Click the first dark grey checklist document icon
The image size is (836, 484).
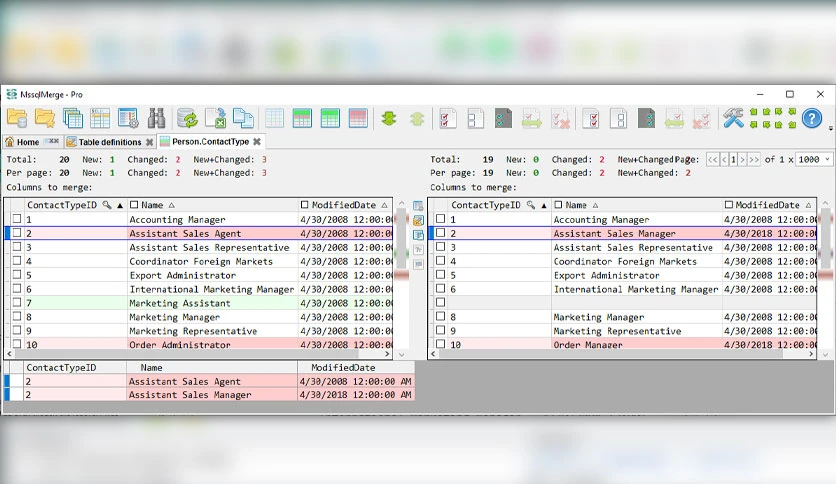pyautogui.click(x=503, y=118)
